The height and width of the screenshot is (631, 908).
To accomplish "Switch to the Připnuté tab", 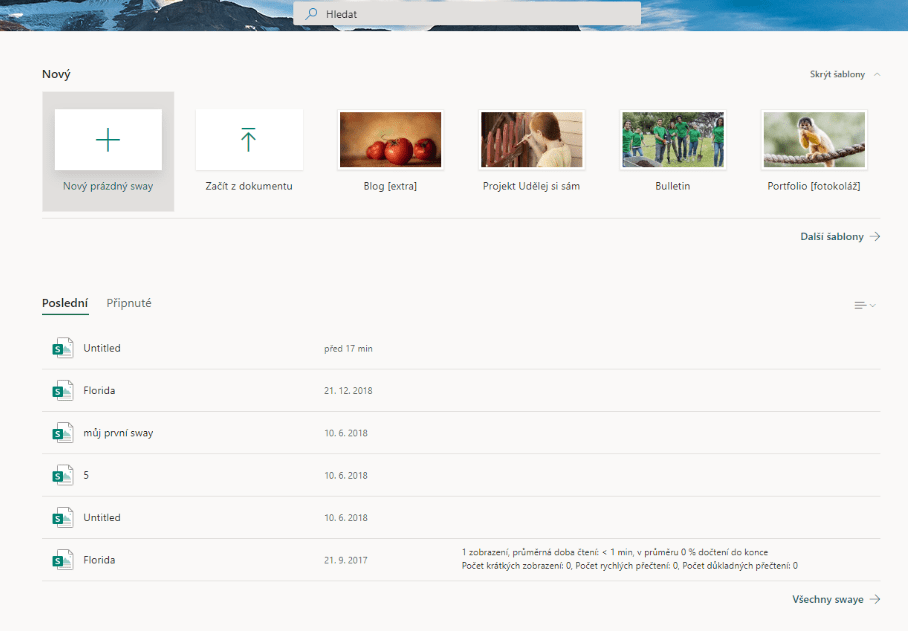I will [129, 303].
